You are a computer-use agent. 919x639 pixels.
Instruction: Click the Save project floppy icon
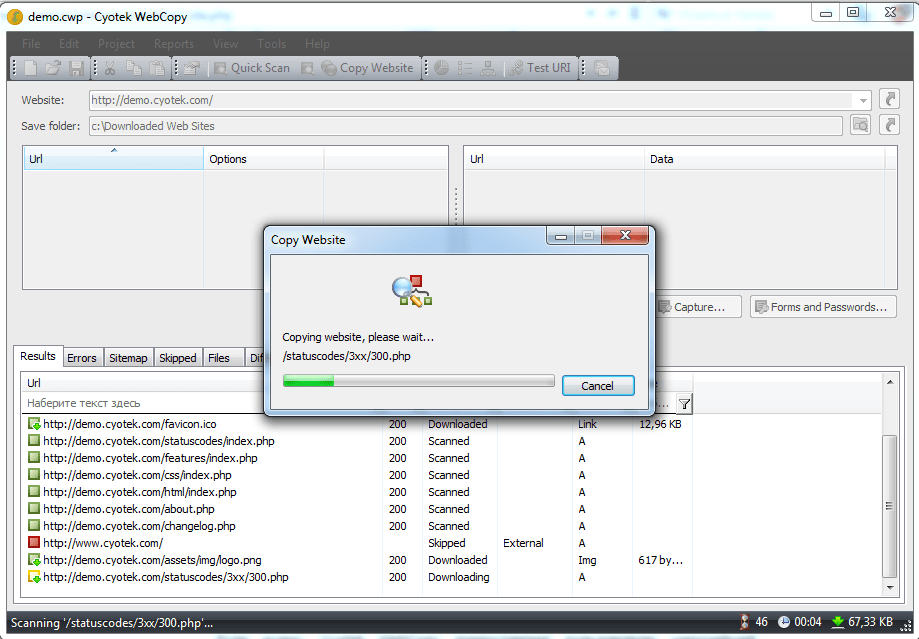(76, 68)
